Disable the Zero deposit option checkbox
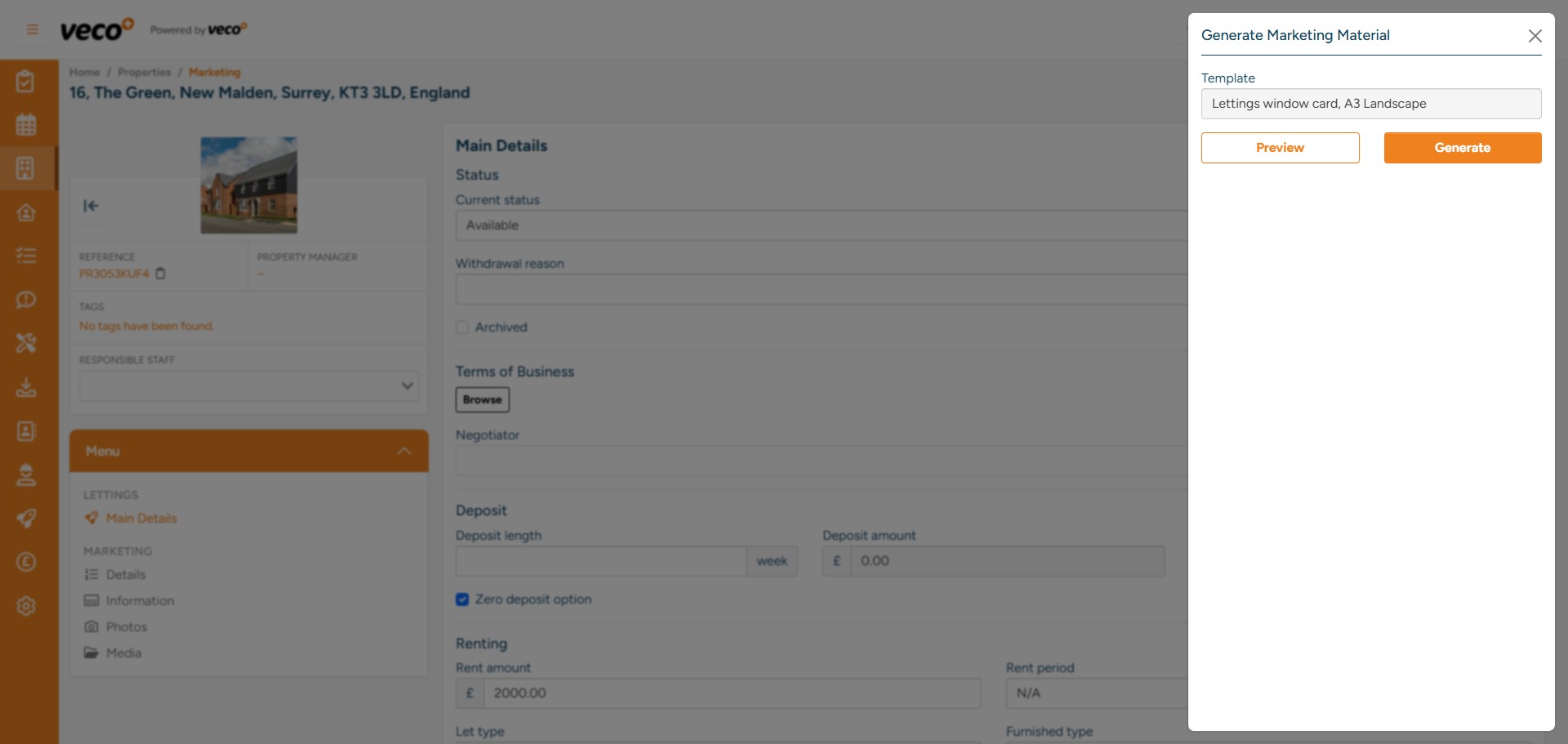 462,599
